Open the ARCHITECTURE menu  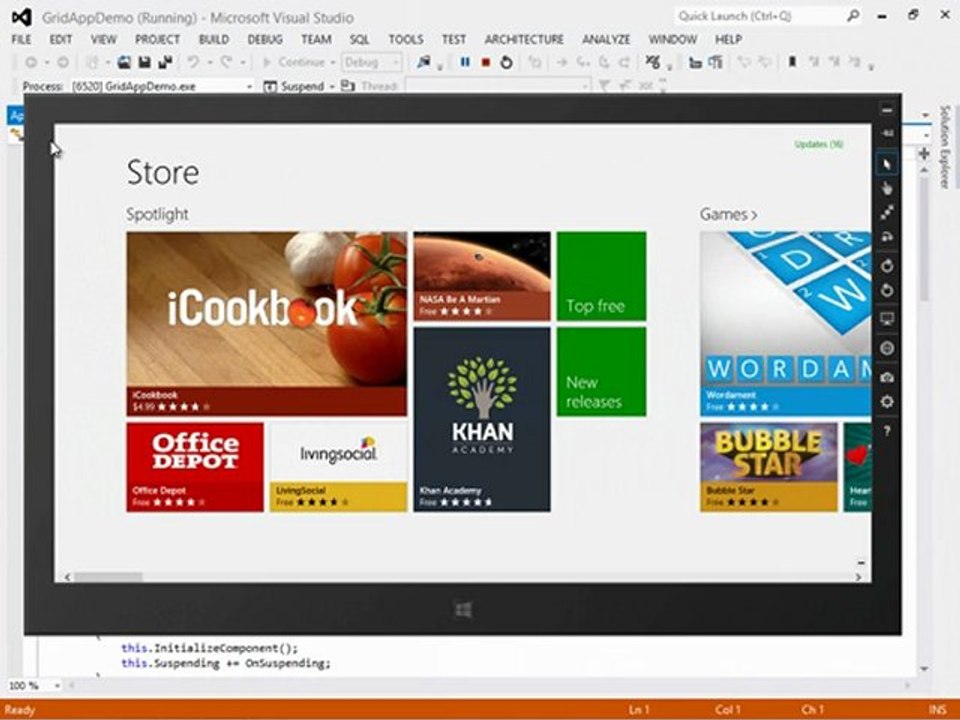pos(524,39)
